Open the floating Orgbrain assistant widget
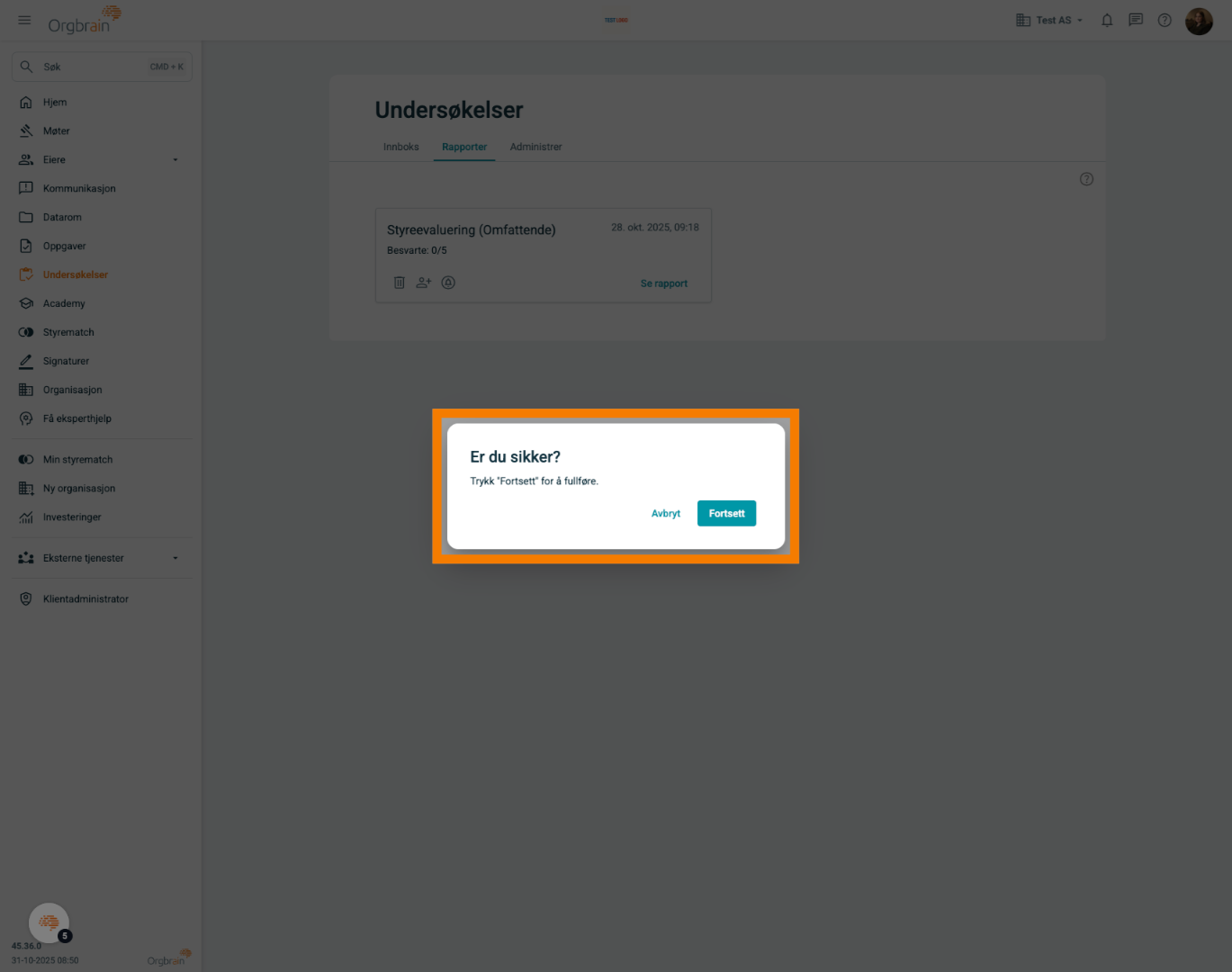 49,922
